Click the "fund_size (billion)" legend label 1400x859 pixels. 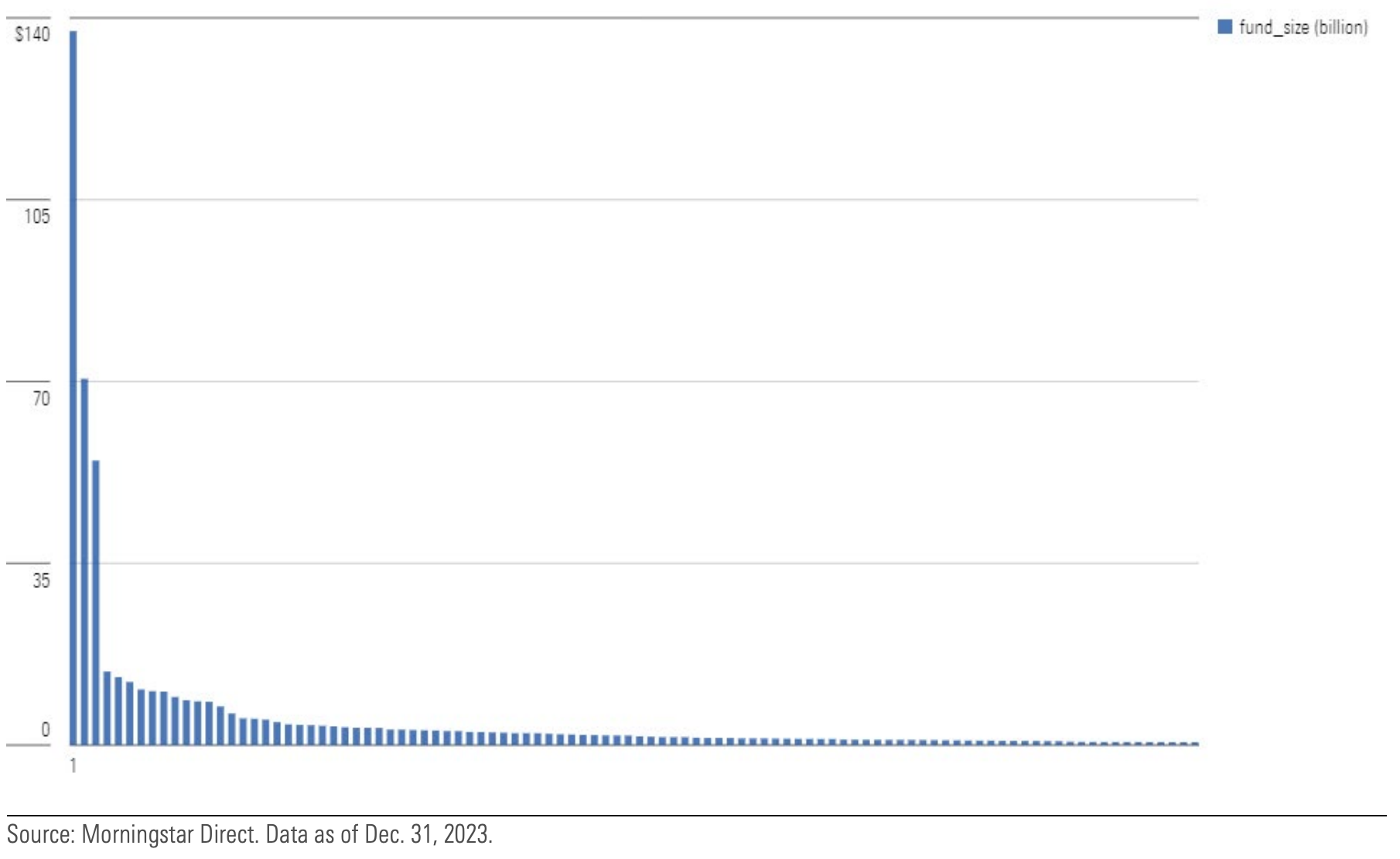[1303, 27]
